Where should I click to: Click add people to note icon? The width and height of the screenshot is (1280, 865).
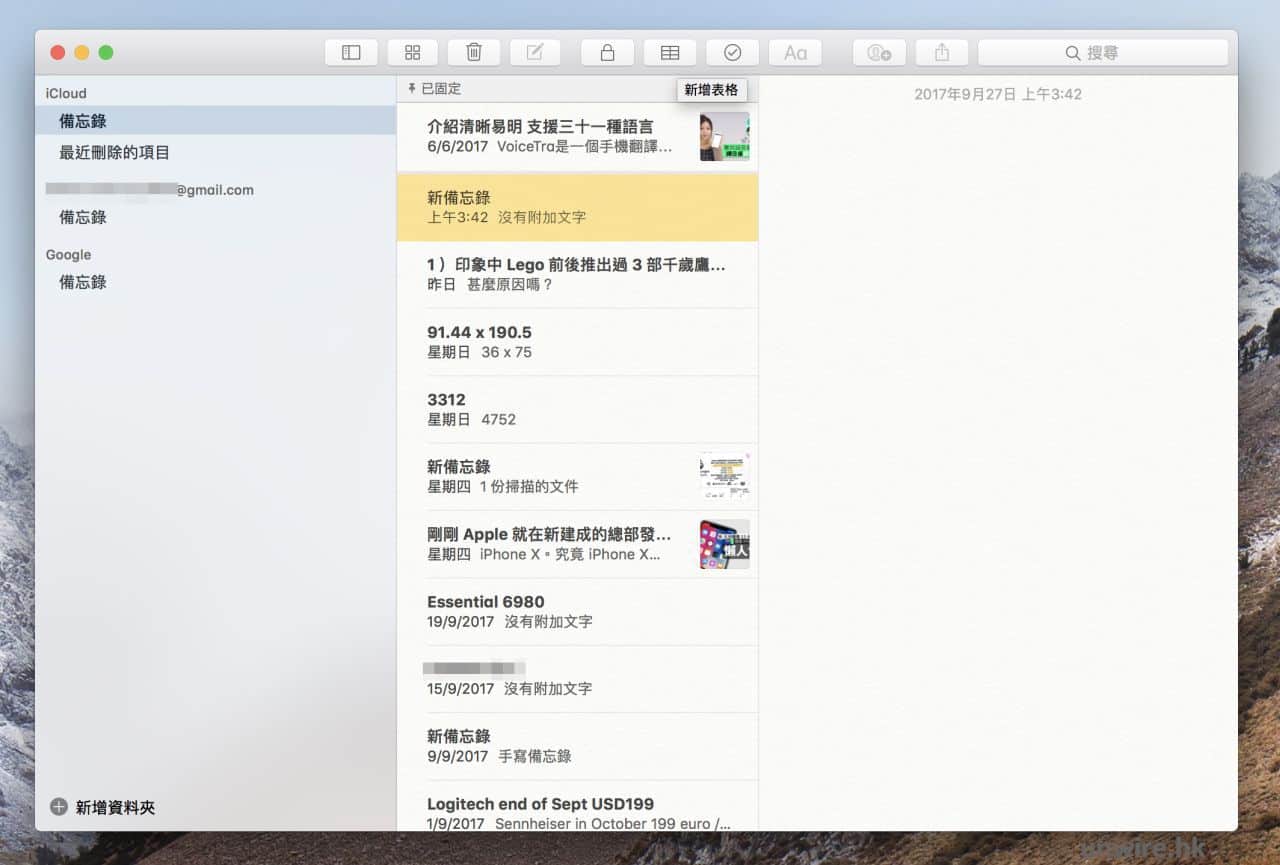tap(879, 53)
